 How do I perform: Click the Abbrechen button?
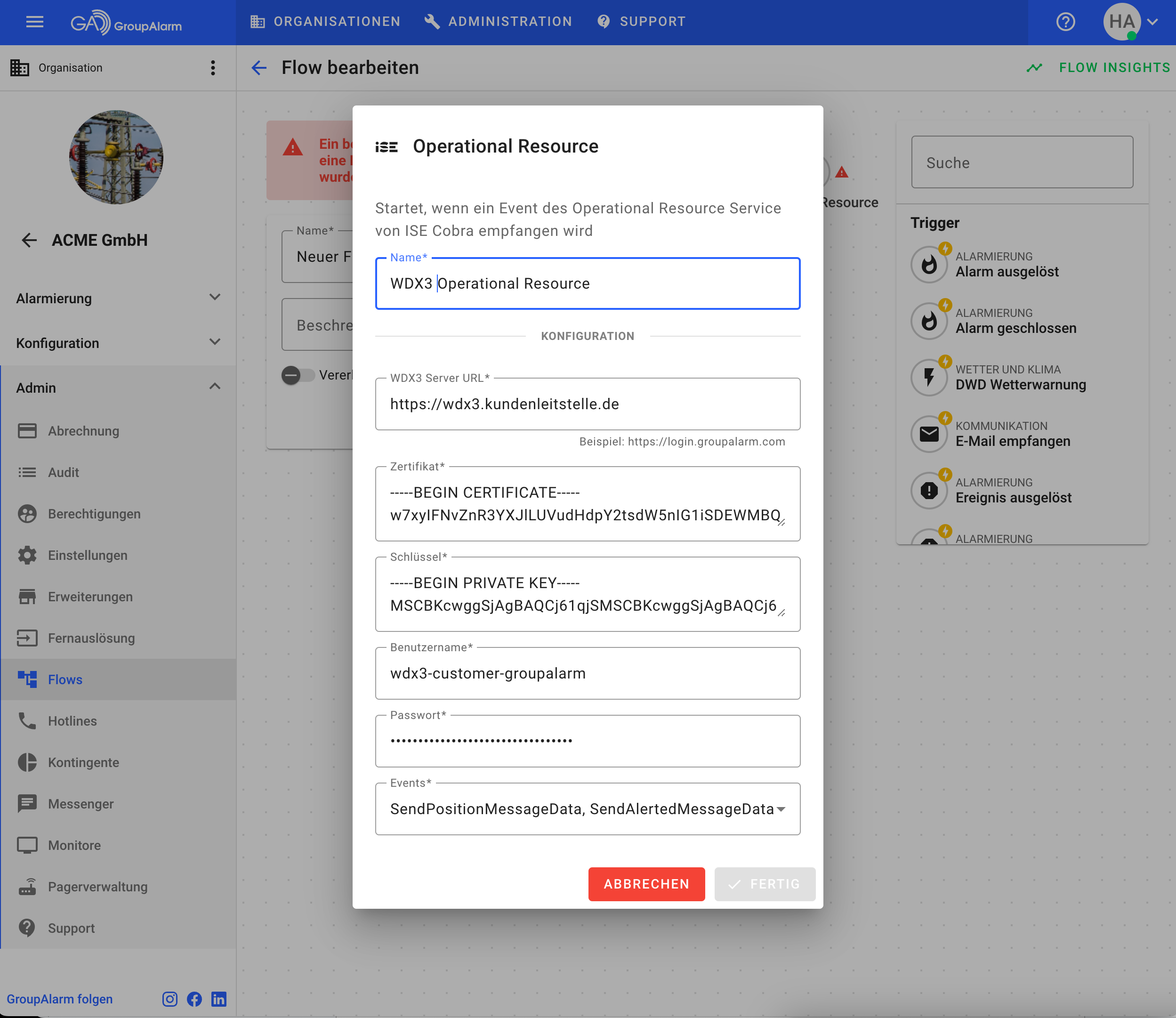646,884
